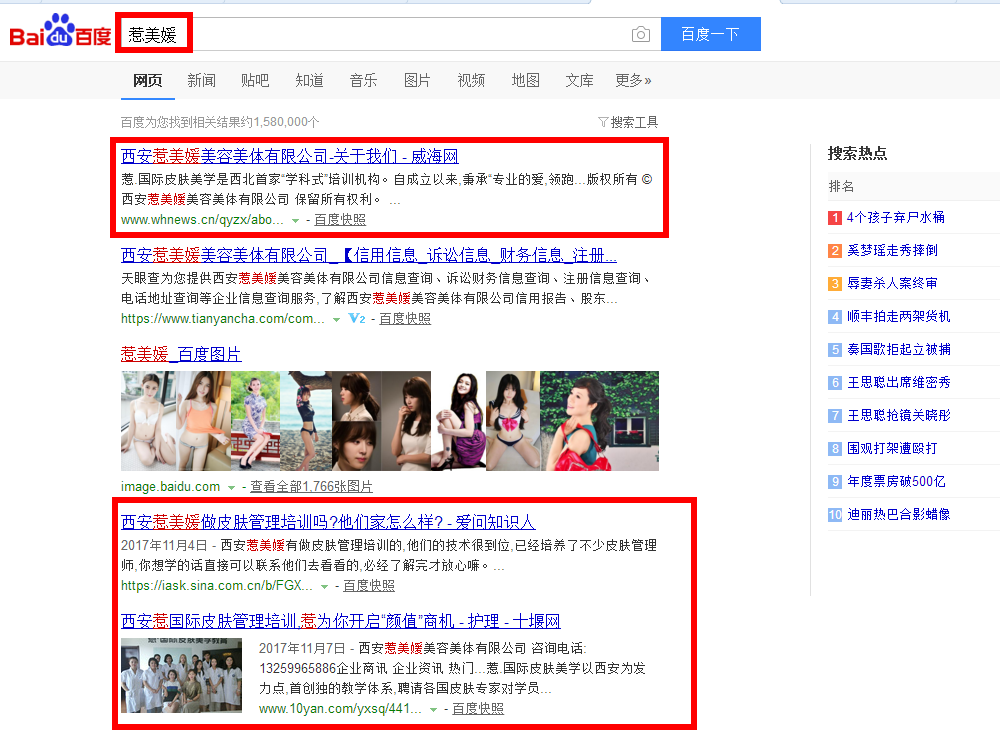Open the image thumbnail of woman with red bag
Image resolution: width=1000 pixels, height=734 pixels.
click(x=599, y=421)
